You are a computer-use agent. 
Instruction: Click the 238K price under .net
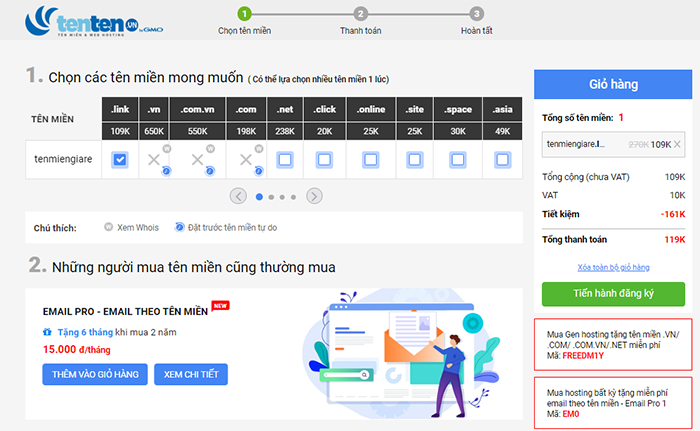285,131
